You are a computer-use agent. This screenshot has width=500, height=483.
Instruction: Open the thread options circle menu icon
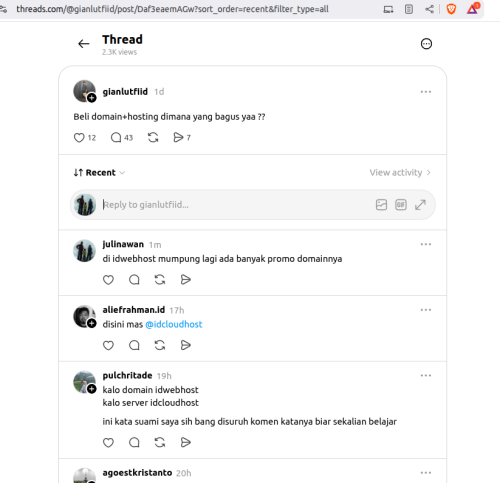[426, 44]
